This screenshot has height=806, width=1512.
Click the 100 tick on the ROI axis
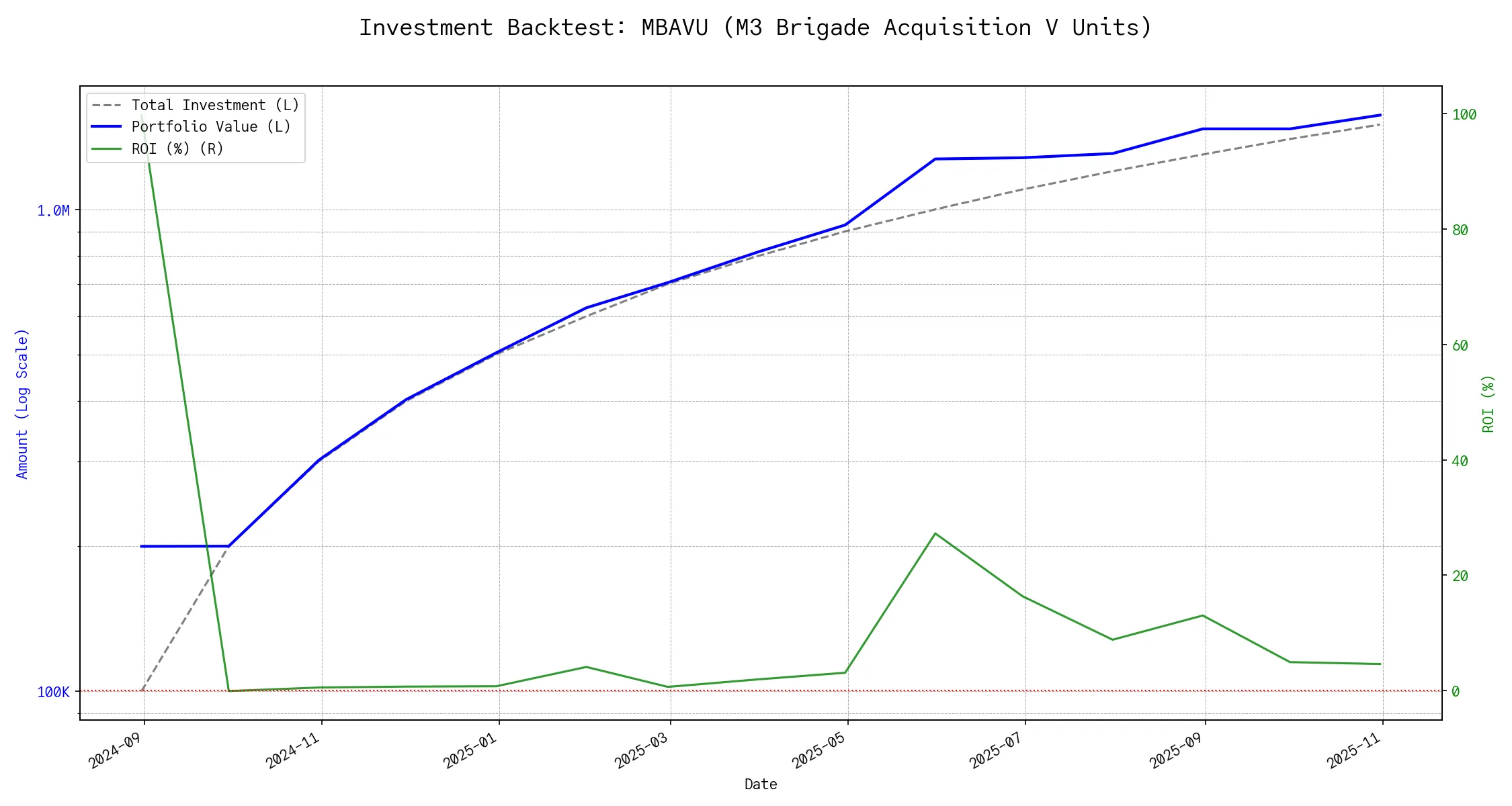[x=1464, y=115]
